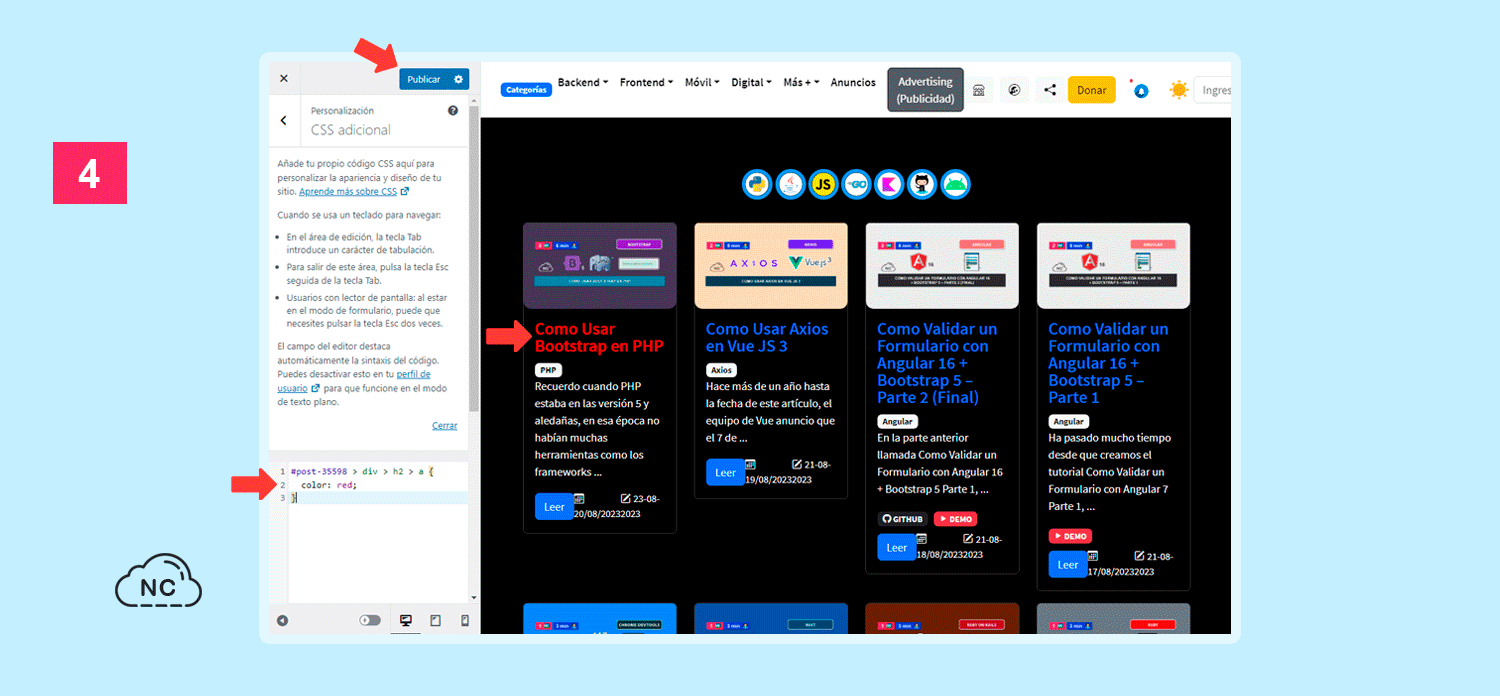This screenshot has width=1500, height=696.
Task: Expand the Backend dropdown menu
Action: [x=583, y=83]
